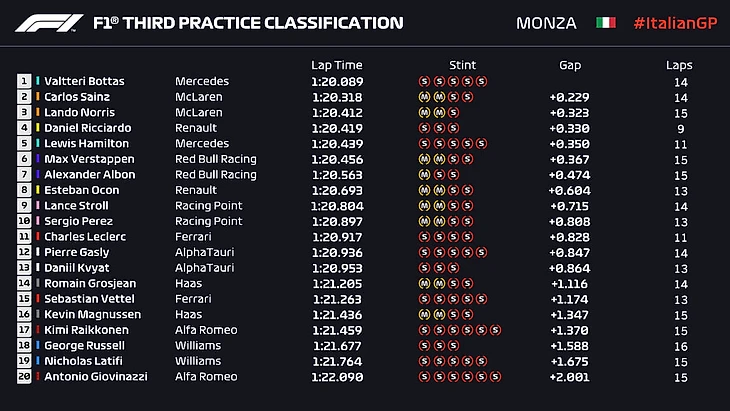Image resolution: width=730 pixels, height=411 pixels.
Task: Click first medium tyre in Sainz's stint
Action: (424, 98)
